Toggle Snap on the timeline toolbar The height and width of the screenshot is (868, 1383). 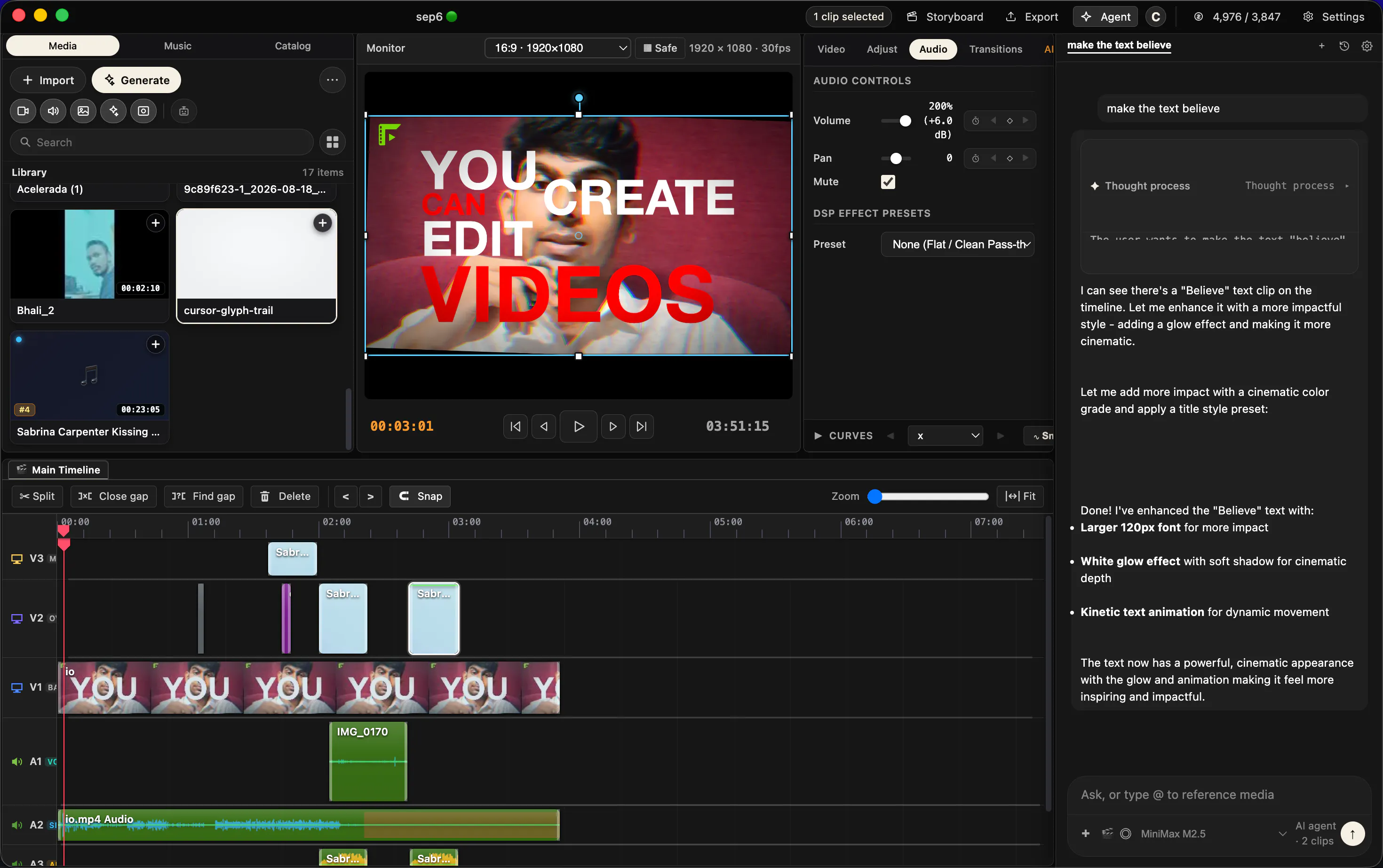pyautogui.click(x=420, y=496)
